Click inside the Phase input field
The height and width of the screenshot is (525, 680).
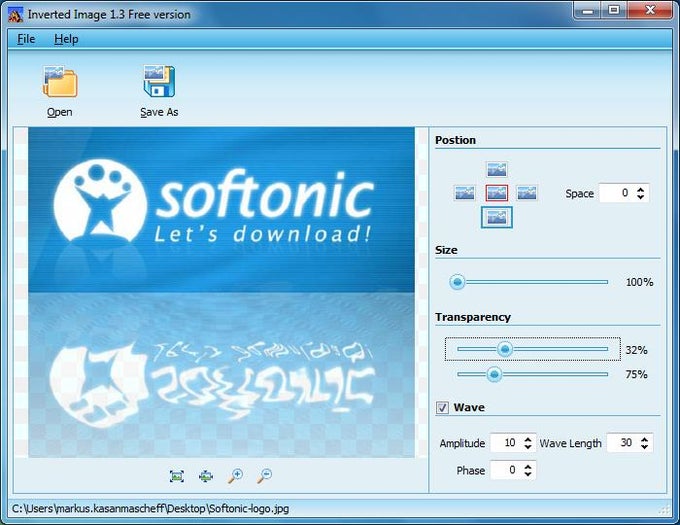point(506,470)
